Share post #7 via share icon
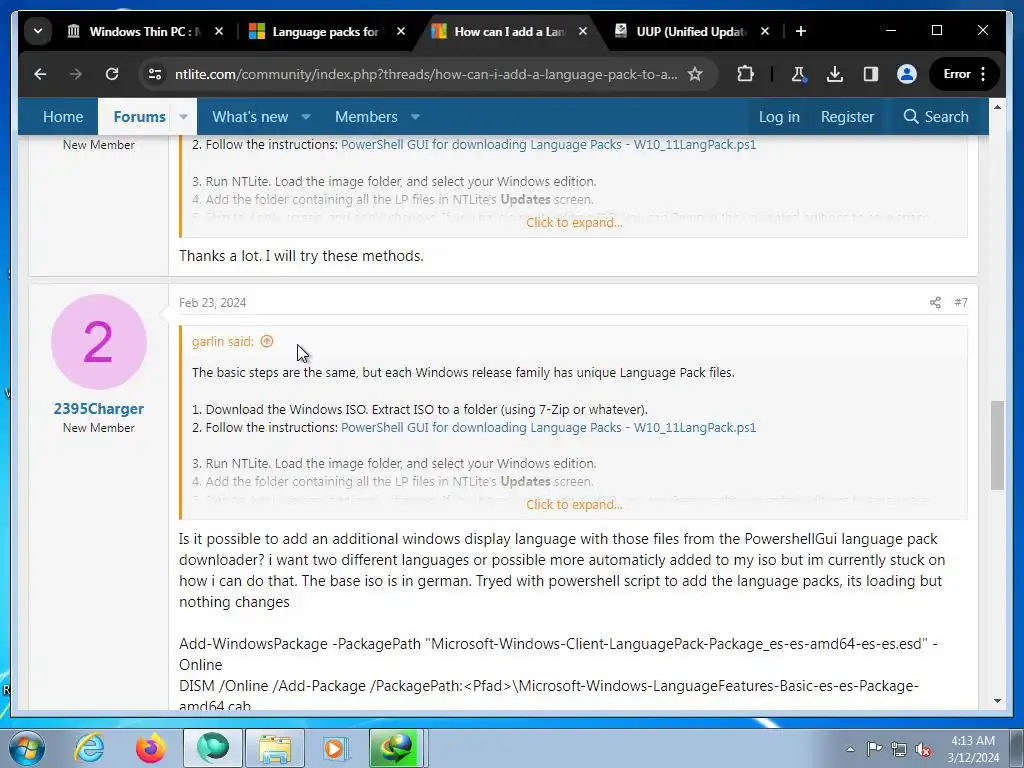 point(935,302)
